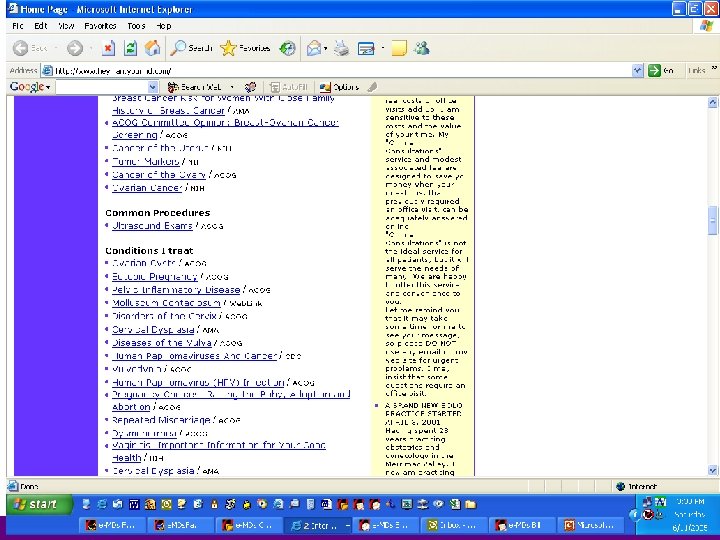
Task: Open Human Papillomavirus (HPV) Infection link
Action: point(198,382)
